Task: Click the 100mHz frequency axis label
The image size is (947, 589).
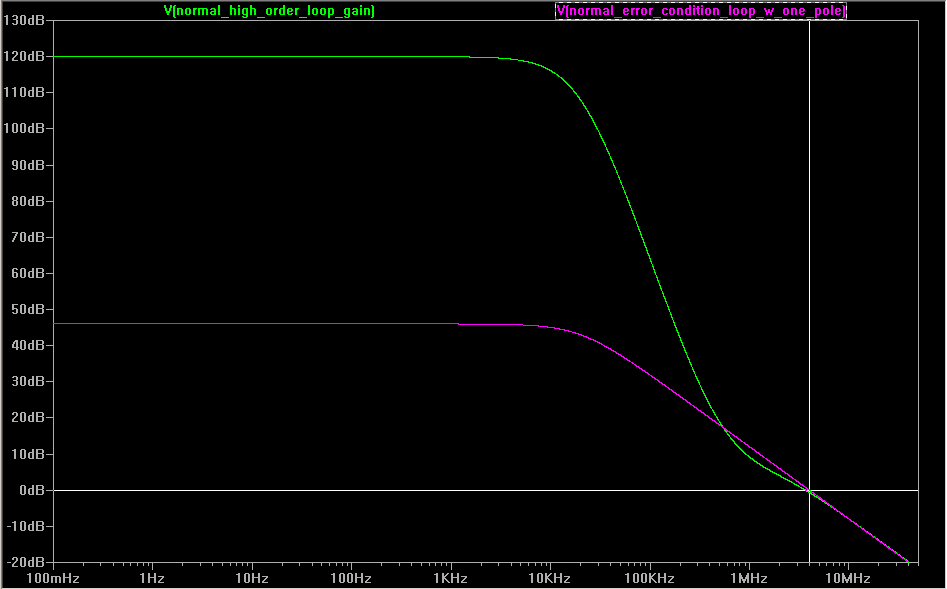Action: [53, 579]
